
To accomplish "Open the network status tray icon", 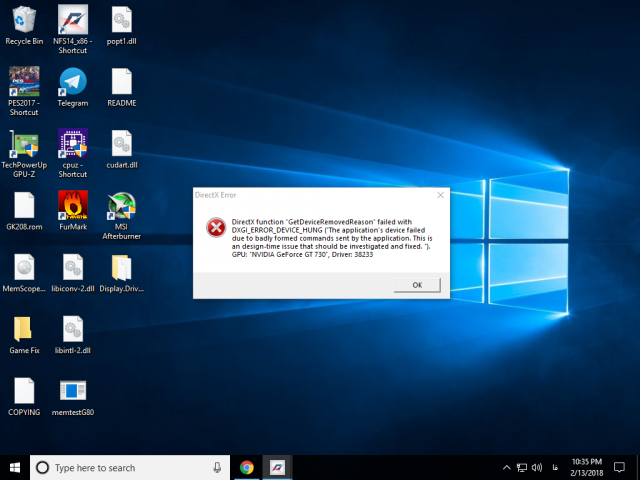I will pos(522,467).
